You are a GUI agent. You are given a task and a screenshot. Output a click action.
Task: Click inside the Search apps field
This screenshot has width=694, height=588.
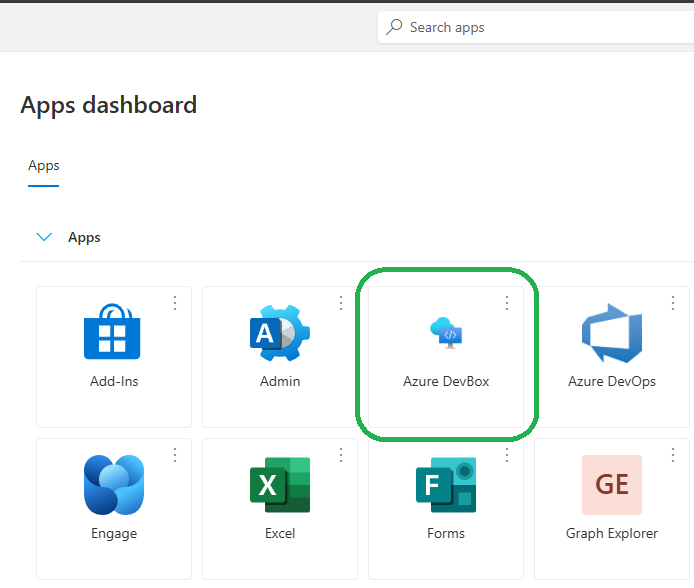pos(540,27)
